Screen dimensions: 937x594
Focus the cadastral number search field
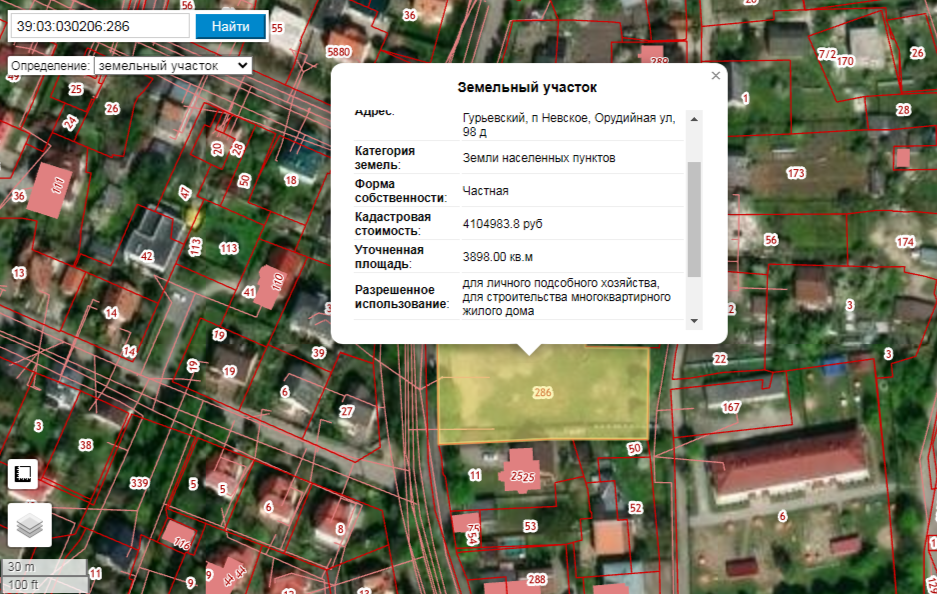click(99, 26)
